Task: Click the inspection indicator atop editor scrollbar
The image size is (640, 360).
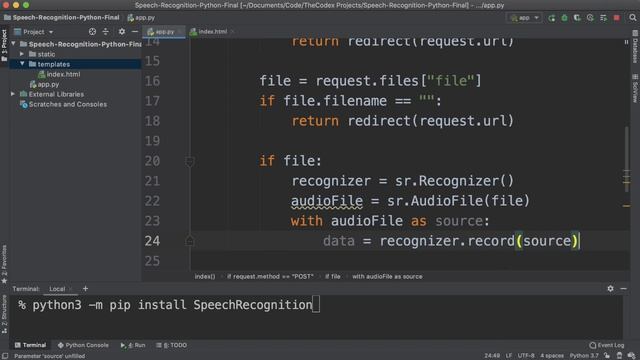Action: (x=626, y=42)
